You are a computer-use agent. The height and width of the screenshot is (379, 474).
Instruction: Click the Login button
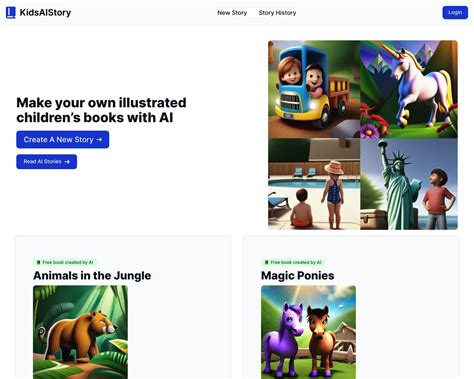point(455,13)
